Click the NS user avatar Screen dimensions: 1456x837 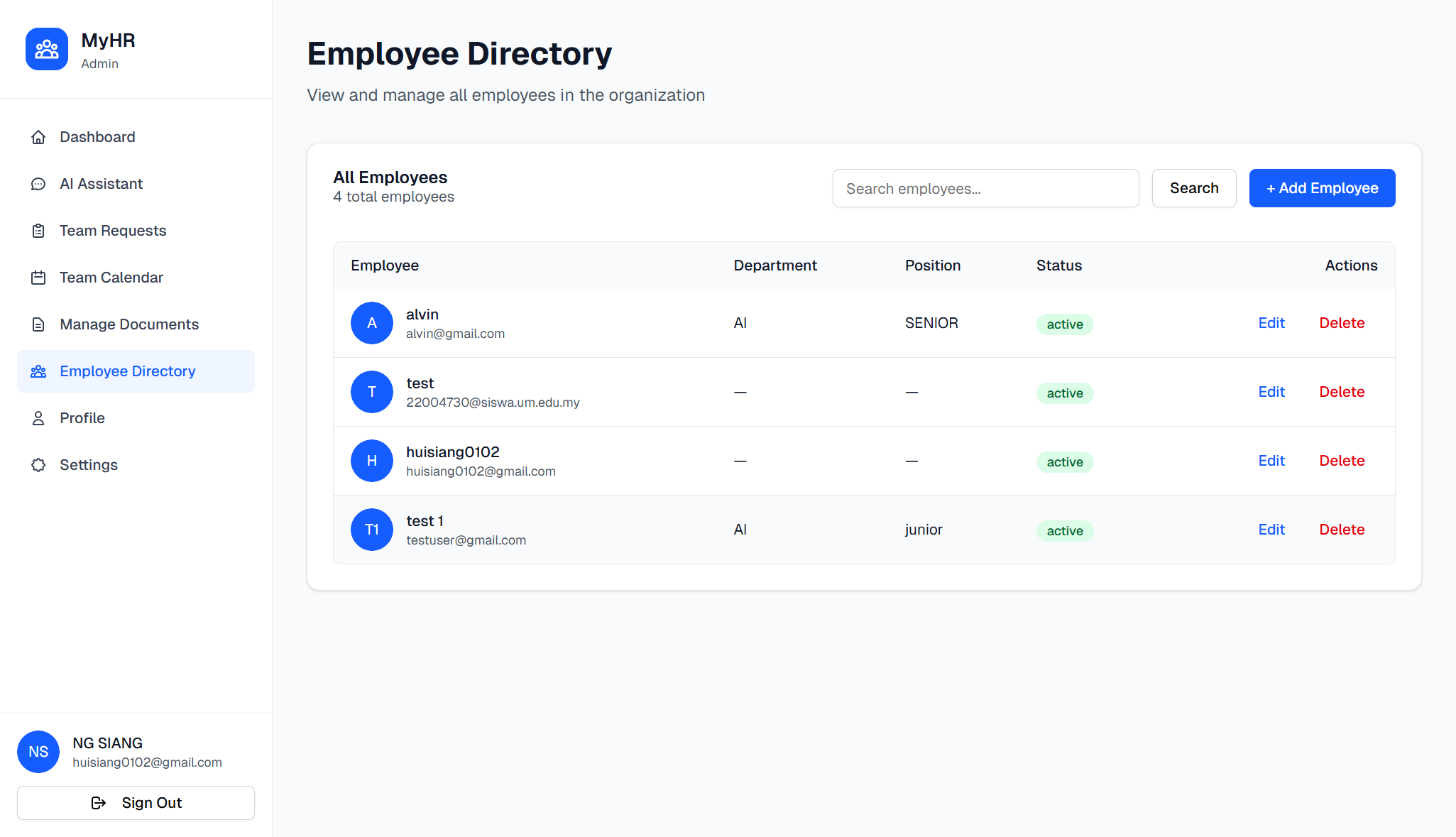point(38,752)
